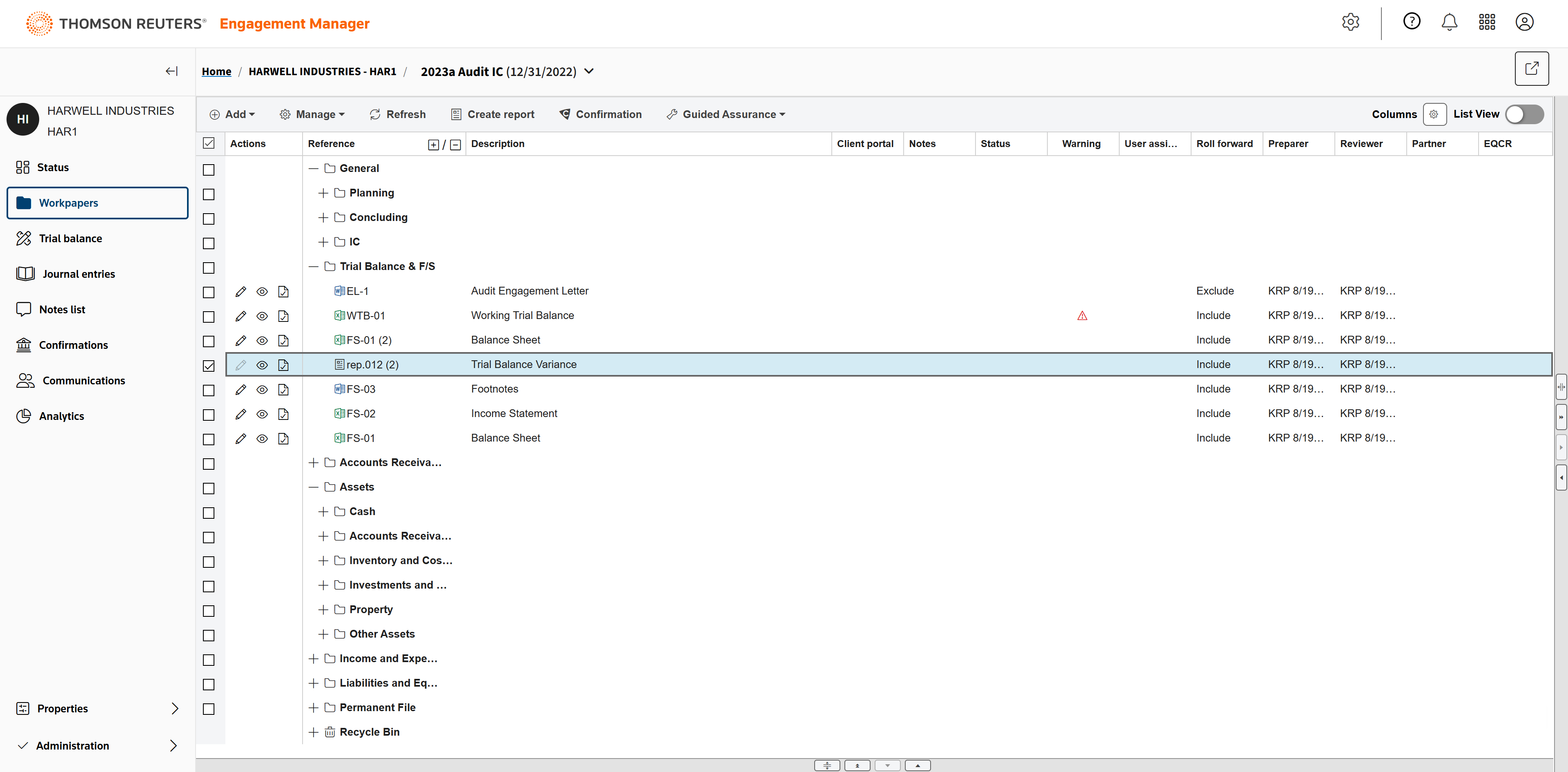Click the edit pencil for WTB-01

tap(241, 316)
